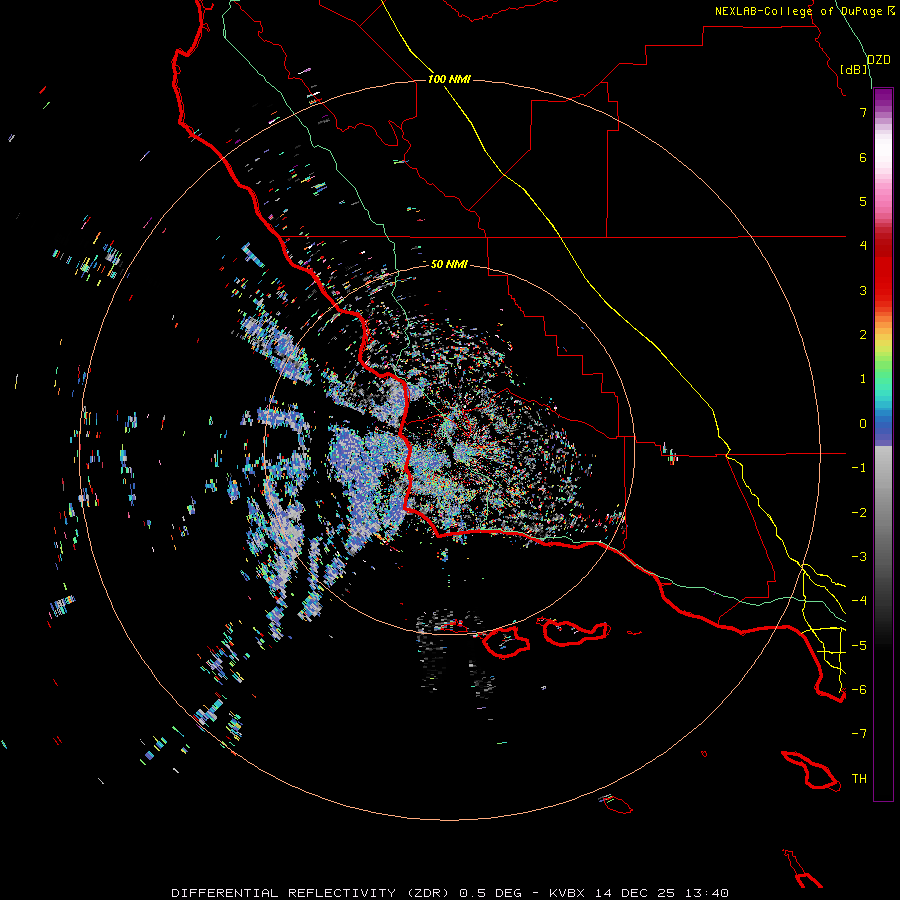Select the -2 value on the scale
This screenshot has height=900, width=900.
pos(859,513)
